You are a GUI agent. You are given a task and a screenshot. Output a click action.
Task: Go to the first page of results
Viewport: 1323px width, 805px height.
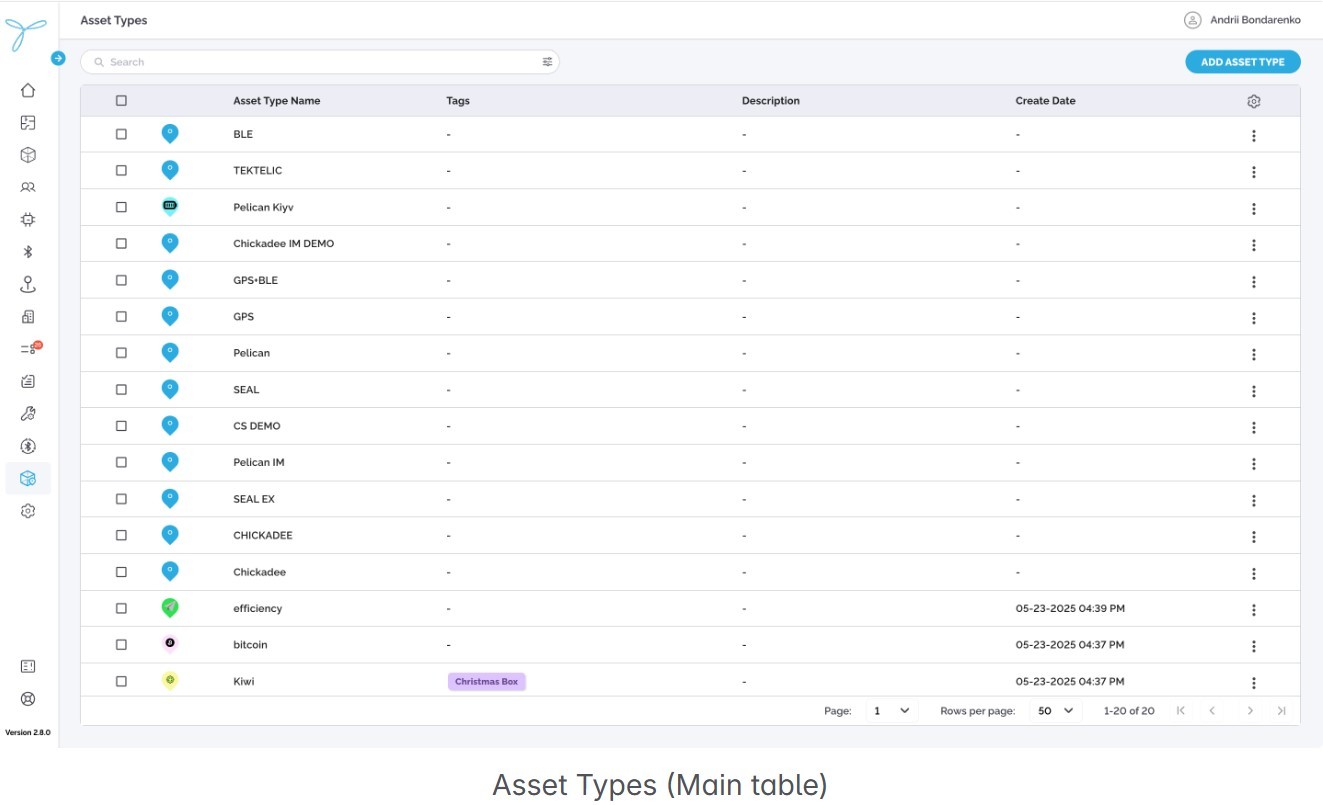[1181, 711]
